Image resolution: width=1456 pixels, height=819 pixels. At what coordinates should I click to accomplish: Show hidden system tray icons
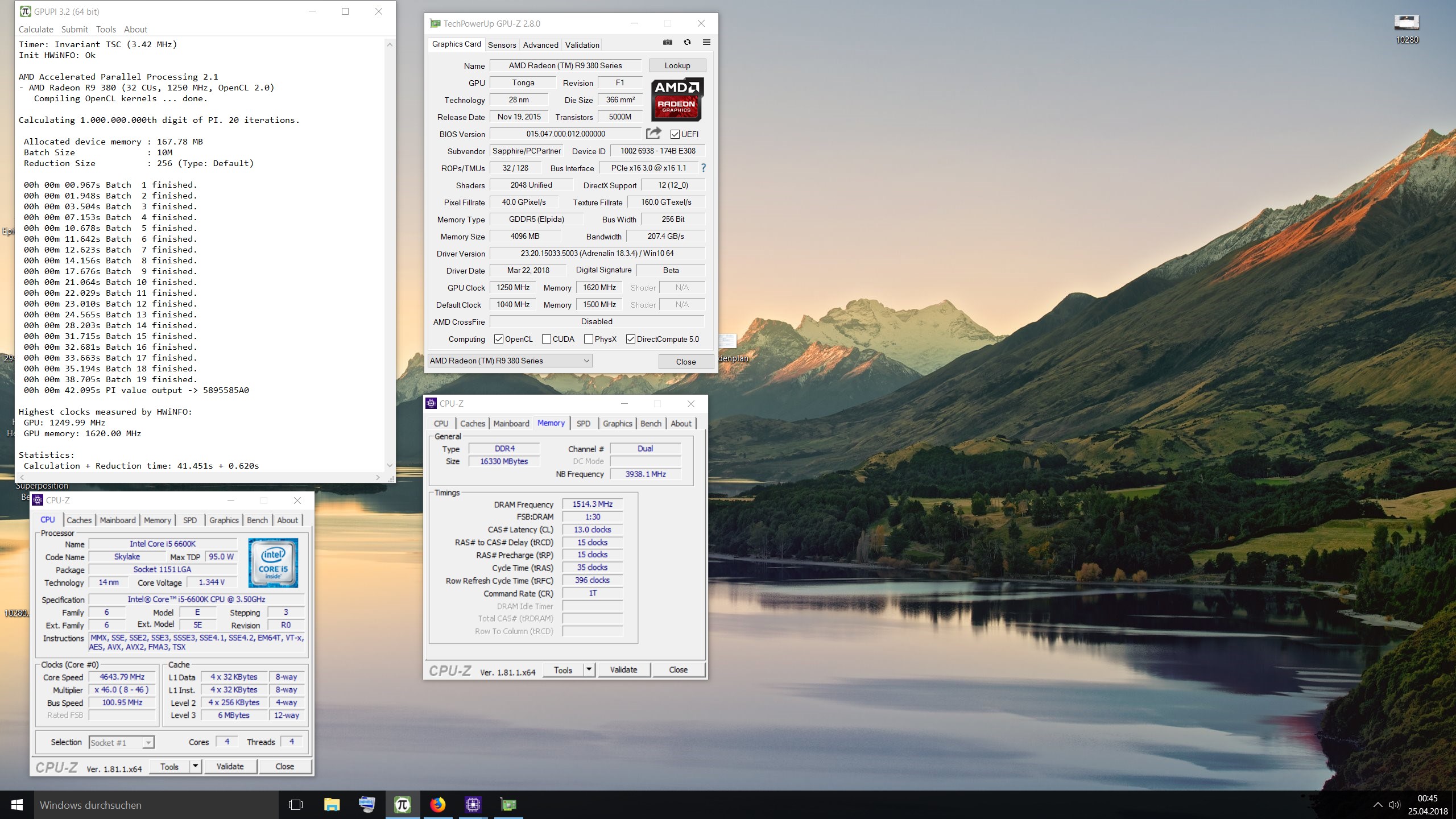tap(1378, 805)
